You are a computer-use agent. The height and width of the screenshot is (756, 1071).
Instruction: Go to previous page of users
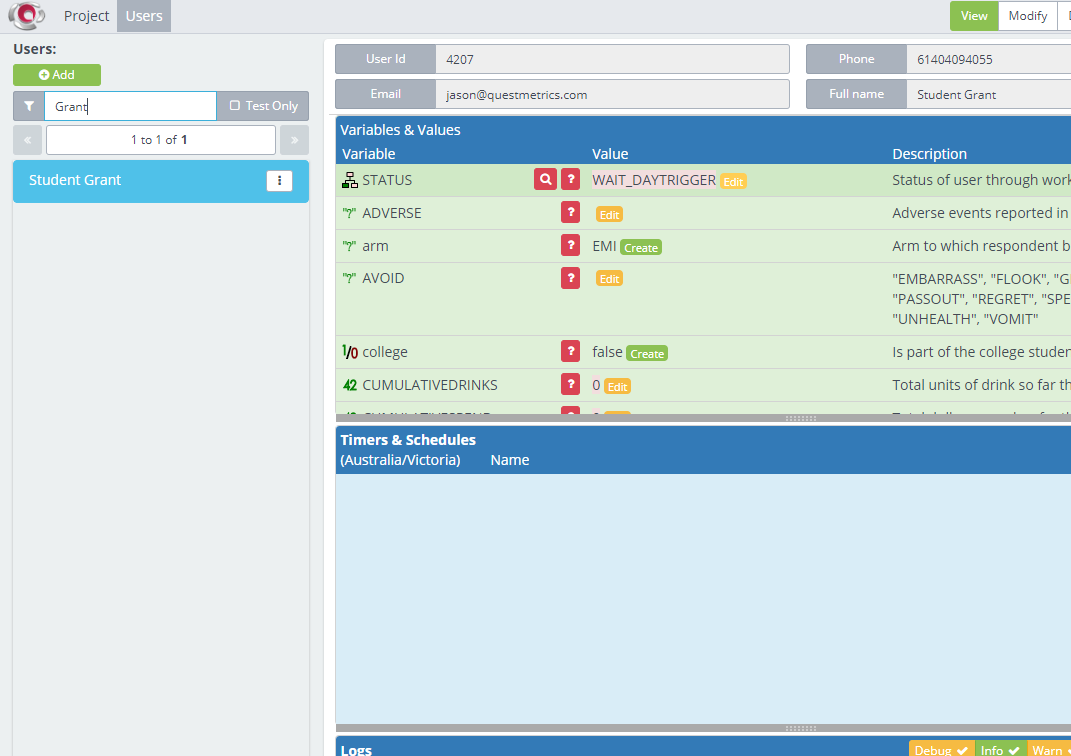tap(27, 140)
